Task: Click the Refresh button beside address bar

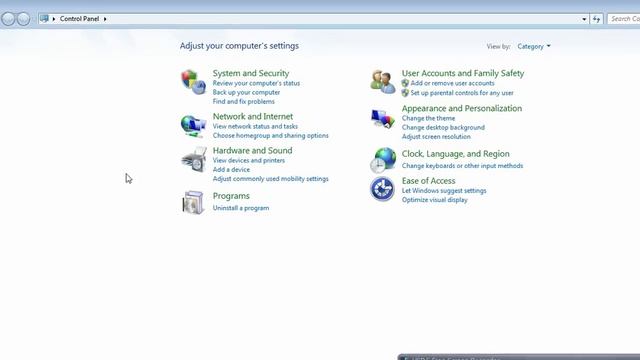Action: (x=596, y=19)
